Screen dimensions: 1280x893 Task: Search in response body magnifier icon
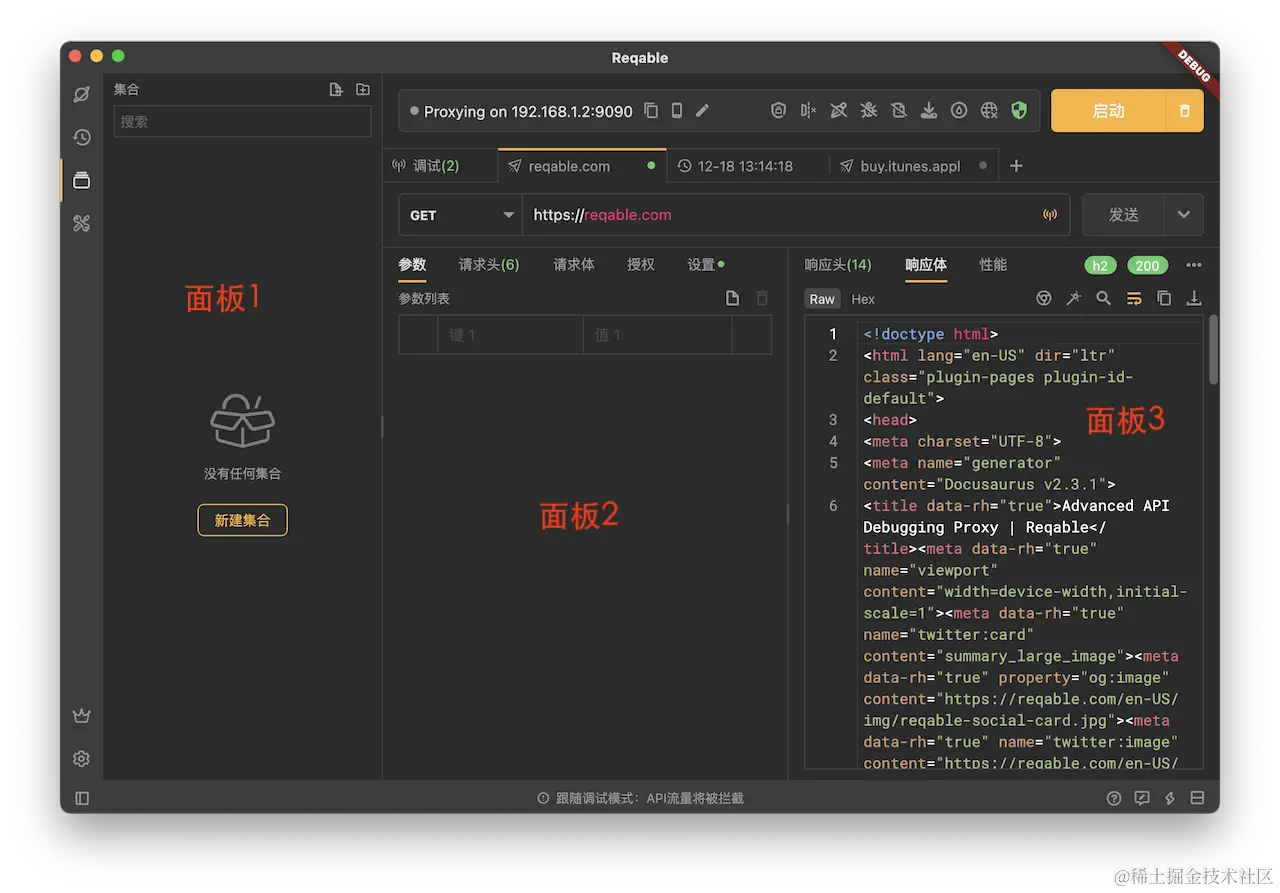tap(1103, 298)
